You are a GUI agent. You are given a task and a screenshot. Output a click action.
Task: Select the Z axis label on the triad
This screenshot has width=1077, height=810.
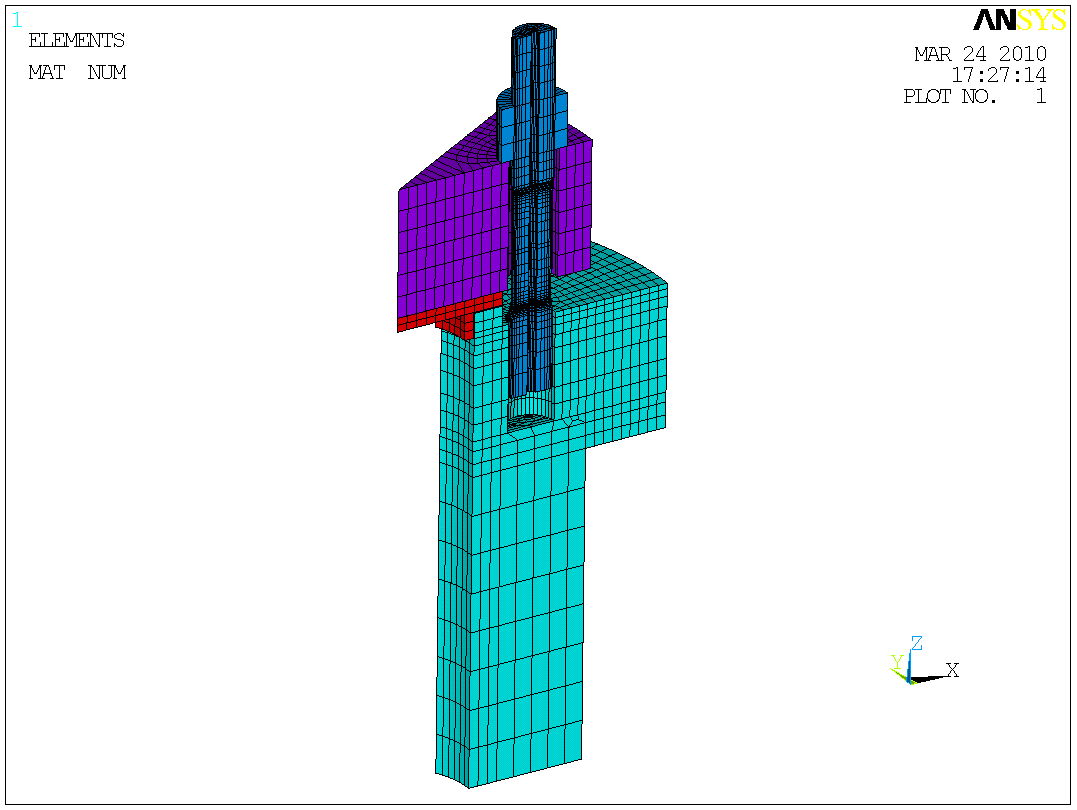click(x=916, y=643)
